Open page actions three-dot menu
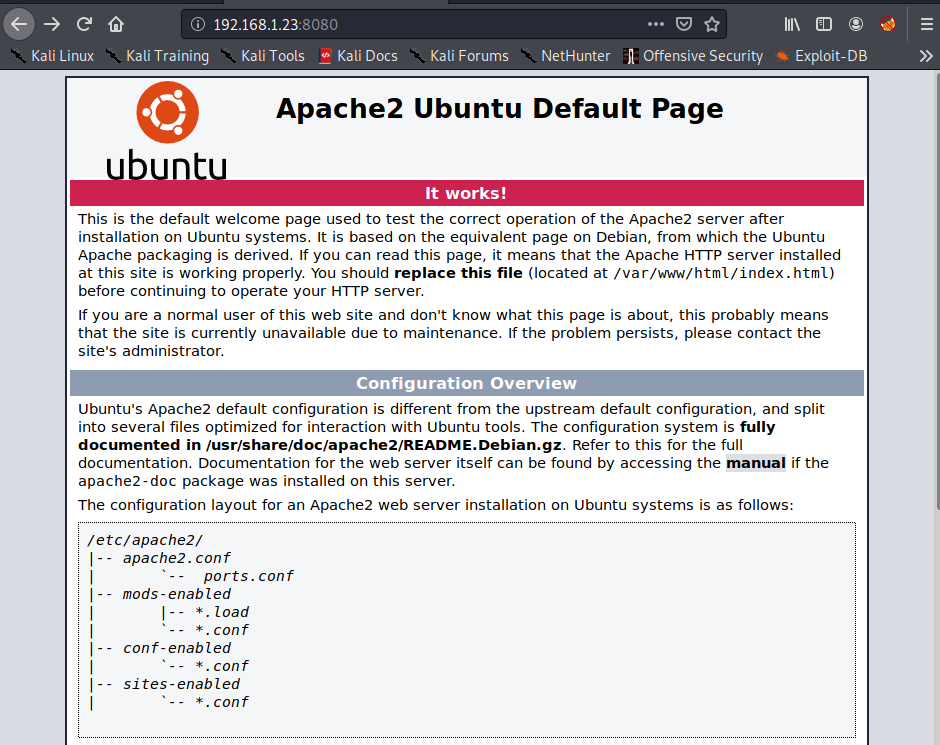940x745 pixels. click(655, 24)
